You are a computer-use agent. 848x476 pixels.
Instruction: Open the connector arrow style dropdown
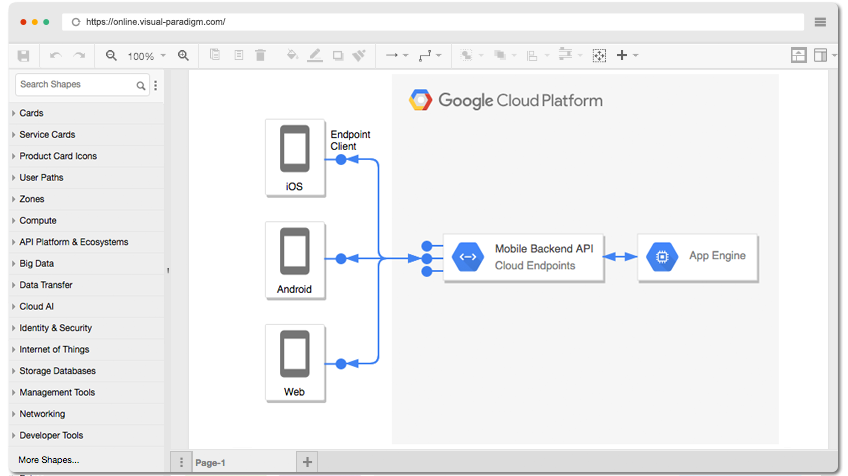(x=396, y=56)
